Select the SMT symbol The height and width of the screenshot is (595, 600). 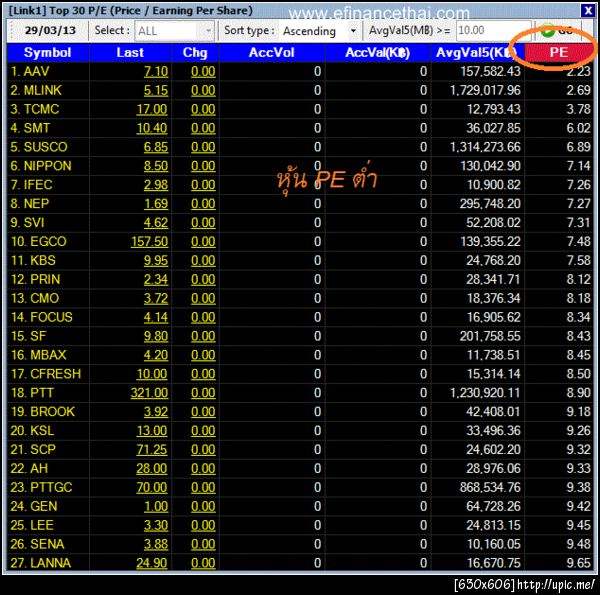pos(37,128)
